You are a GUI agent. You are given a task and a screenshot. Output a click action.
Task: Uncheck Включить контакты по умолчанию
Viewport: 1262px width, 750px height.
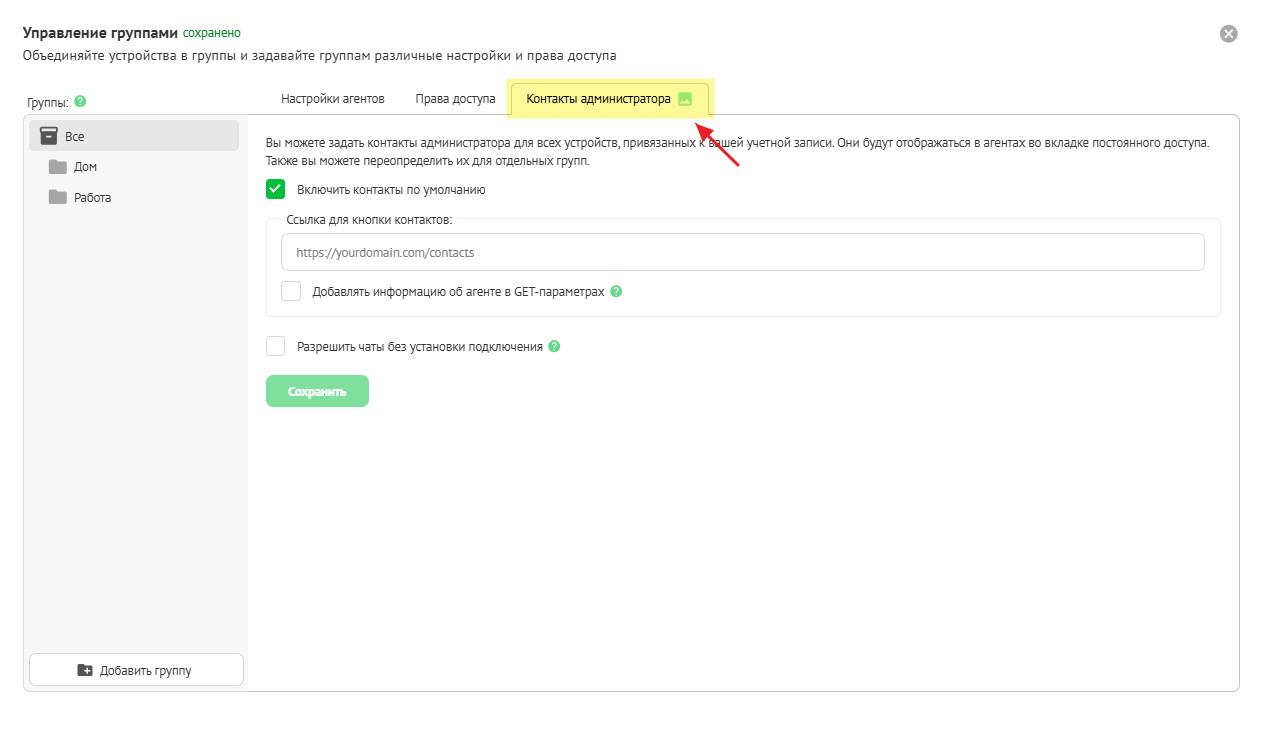[276, 189]
